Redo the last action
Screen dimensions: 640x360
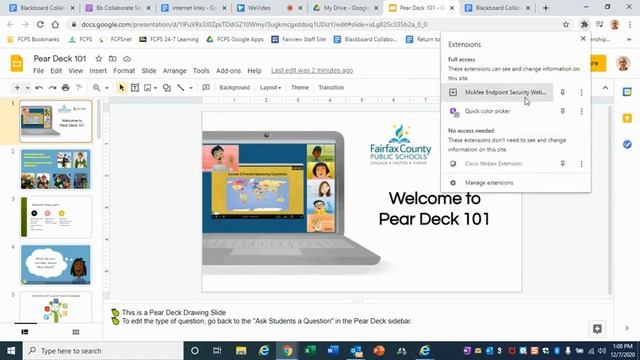point(52,88)
